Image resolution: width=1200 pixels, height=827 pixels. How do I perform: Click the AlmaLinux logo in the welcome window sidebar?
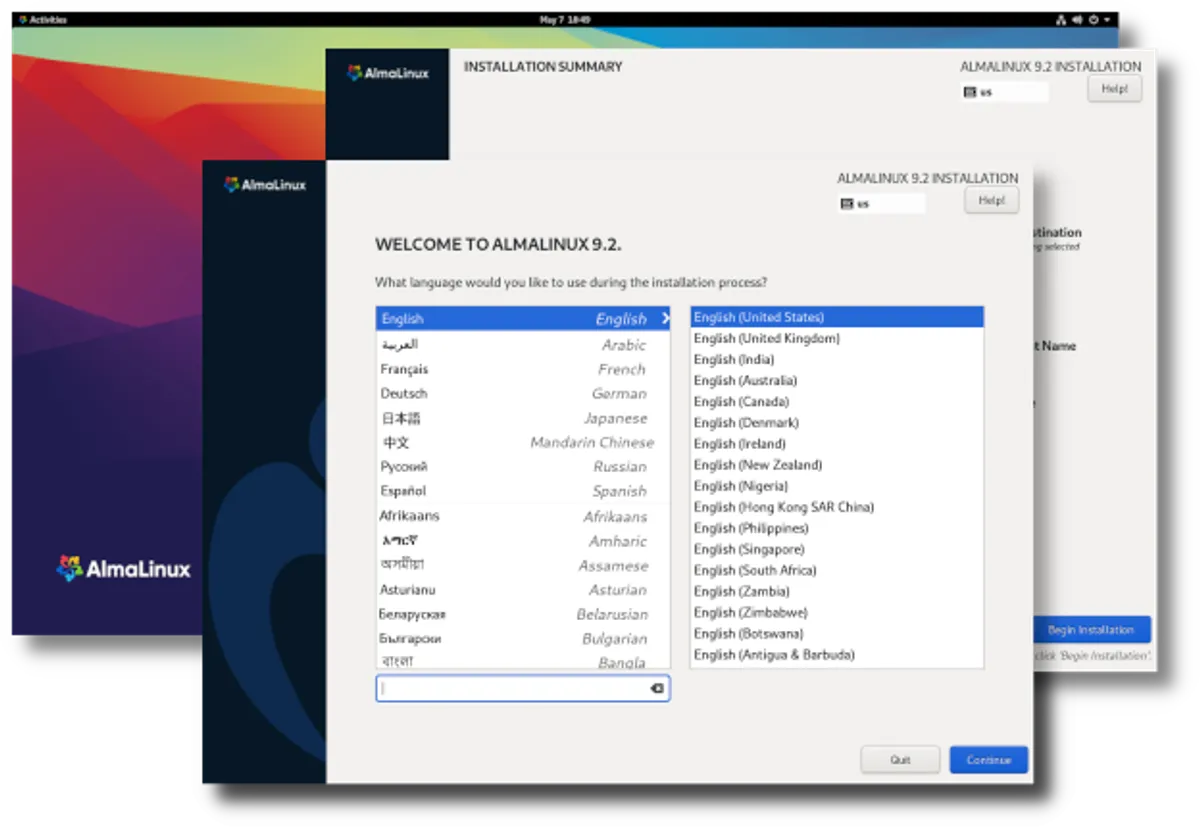265,184
